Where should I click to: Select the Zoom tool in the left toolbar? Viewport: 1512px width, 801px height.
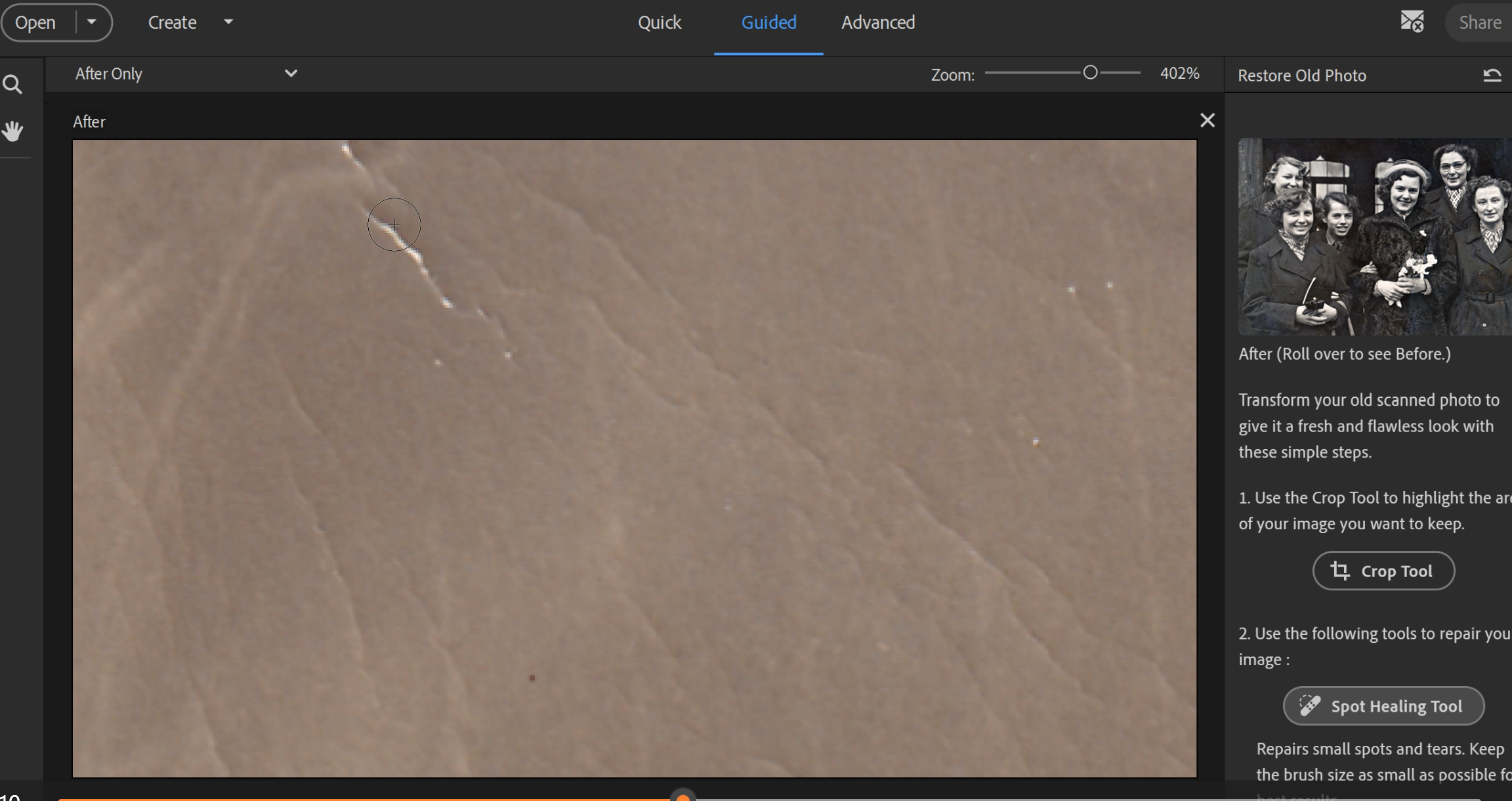click(x=13, y=84)
